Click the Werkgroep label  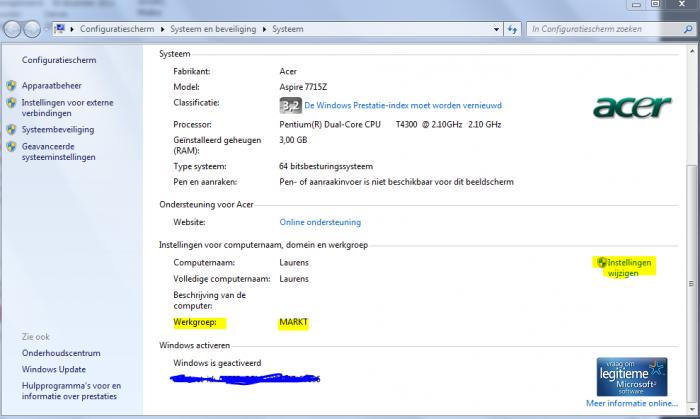click(x=195, y=322)
